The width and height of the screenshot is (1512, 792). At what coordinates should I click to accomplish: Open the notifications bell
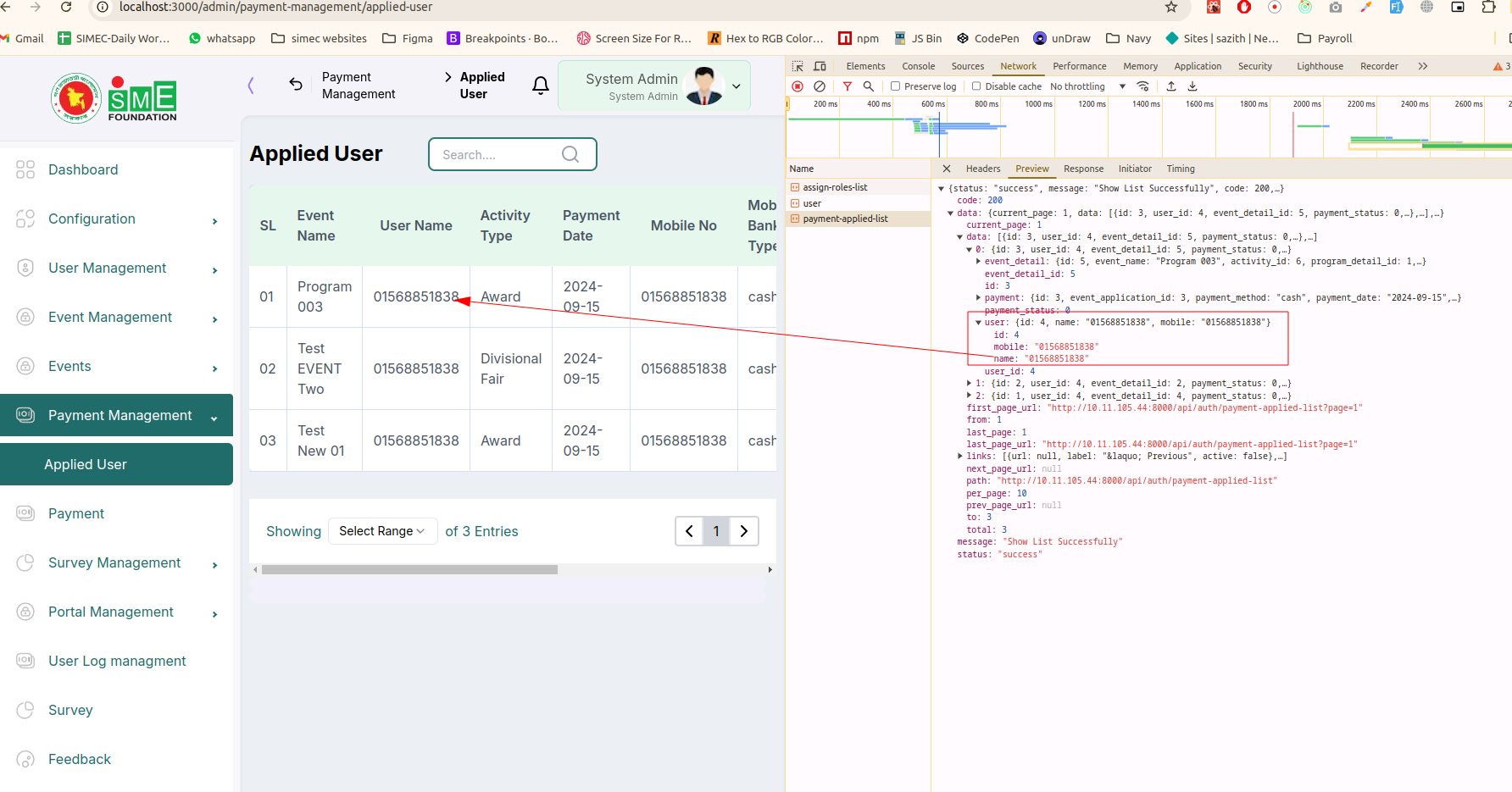(541, 85)
